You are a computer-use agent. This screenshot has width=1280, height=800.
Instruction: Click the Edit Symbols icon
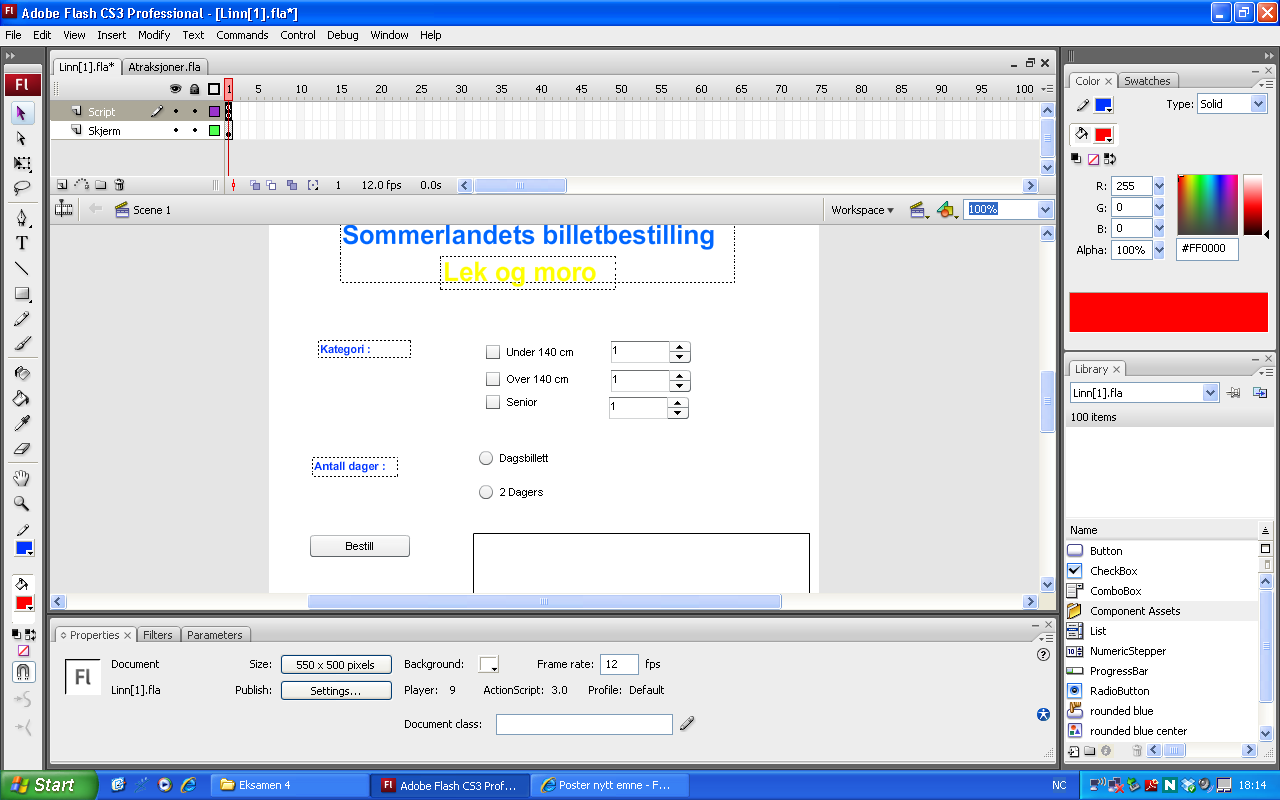(946, 210)
